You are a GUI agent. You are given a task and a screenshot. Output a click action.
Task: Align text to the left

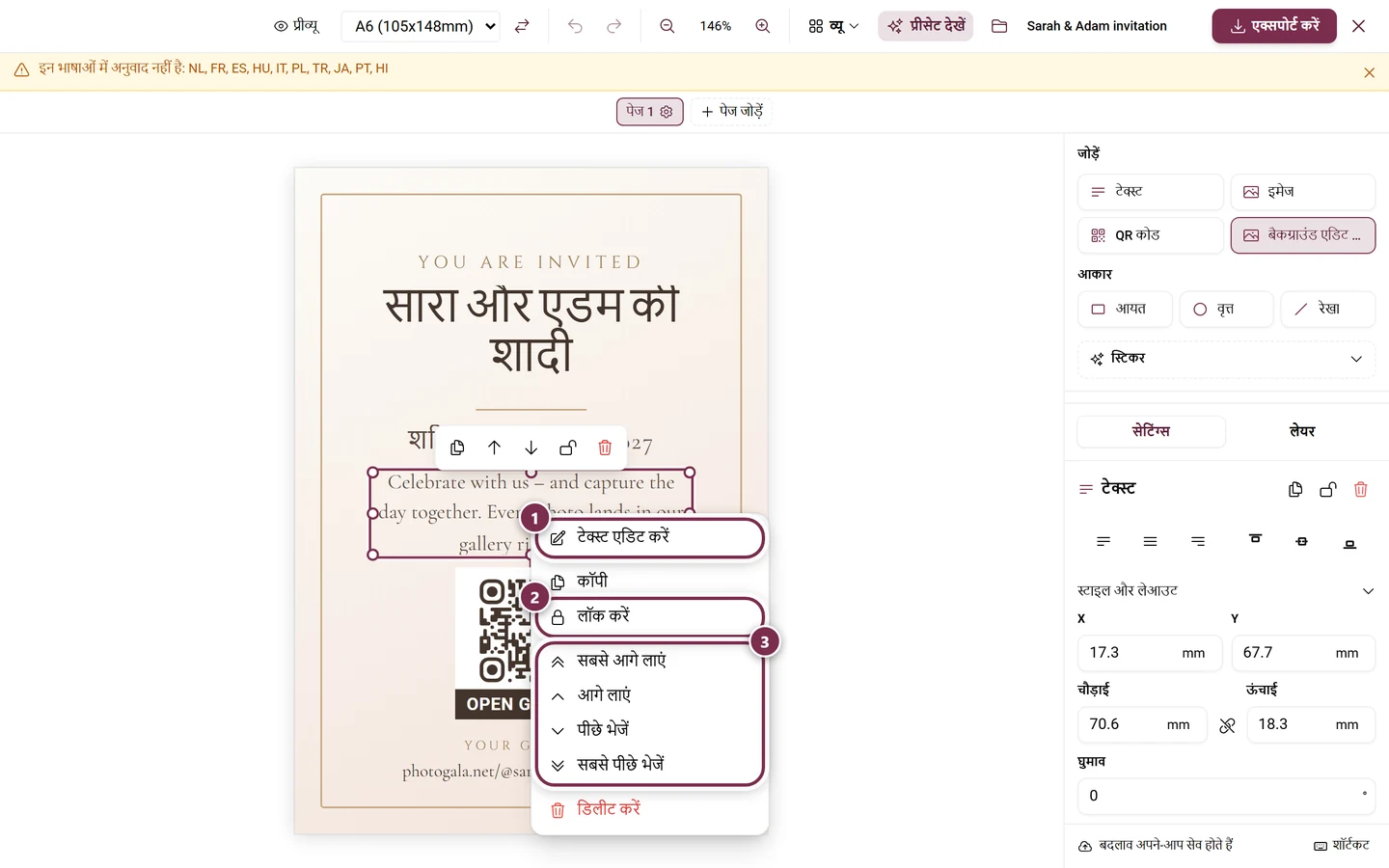1103,542
